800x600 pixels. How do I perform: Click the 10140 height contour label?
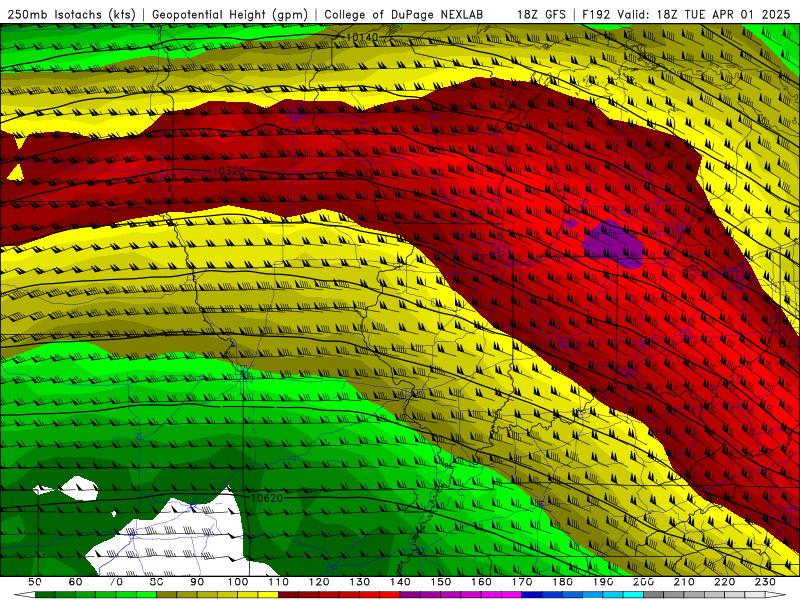362,37
